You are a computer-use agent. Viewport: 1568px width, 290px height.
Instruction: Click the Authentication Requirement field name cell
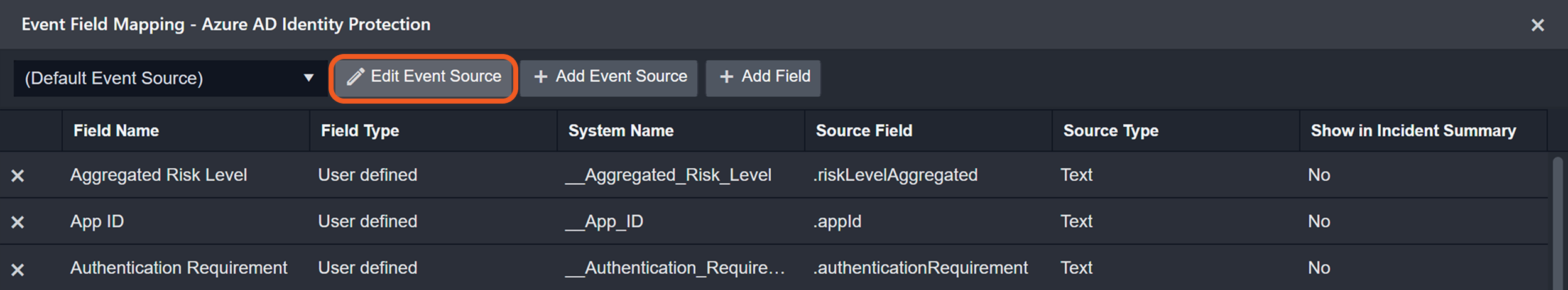tap(178, 268)
